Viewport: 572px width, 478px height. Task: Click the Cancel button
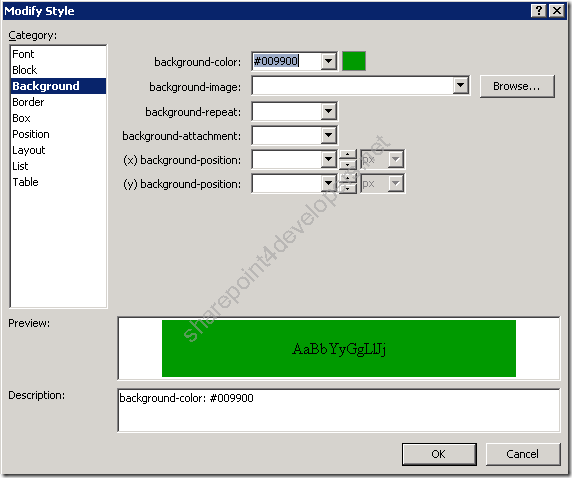tap(522, 454)
